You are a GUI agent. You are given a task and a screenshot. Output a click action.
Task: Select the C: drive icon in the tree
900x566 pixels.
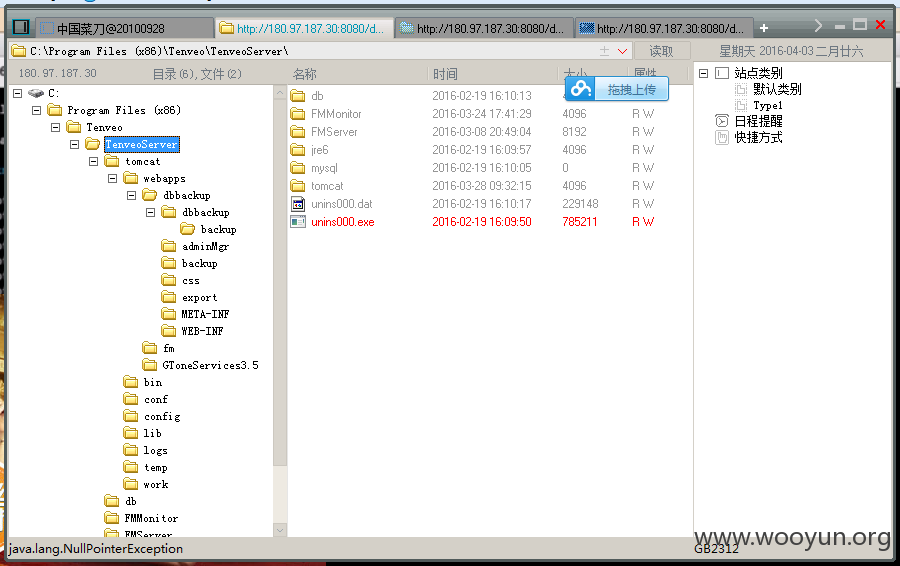(36, 93)
